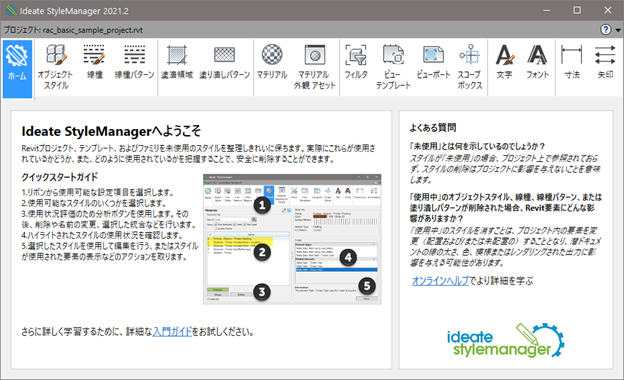624x380 pixels.
Task: Click the quick start guide screenshot thumbnail
Action: (x=292, y=239)
